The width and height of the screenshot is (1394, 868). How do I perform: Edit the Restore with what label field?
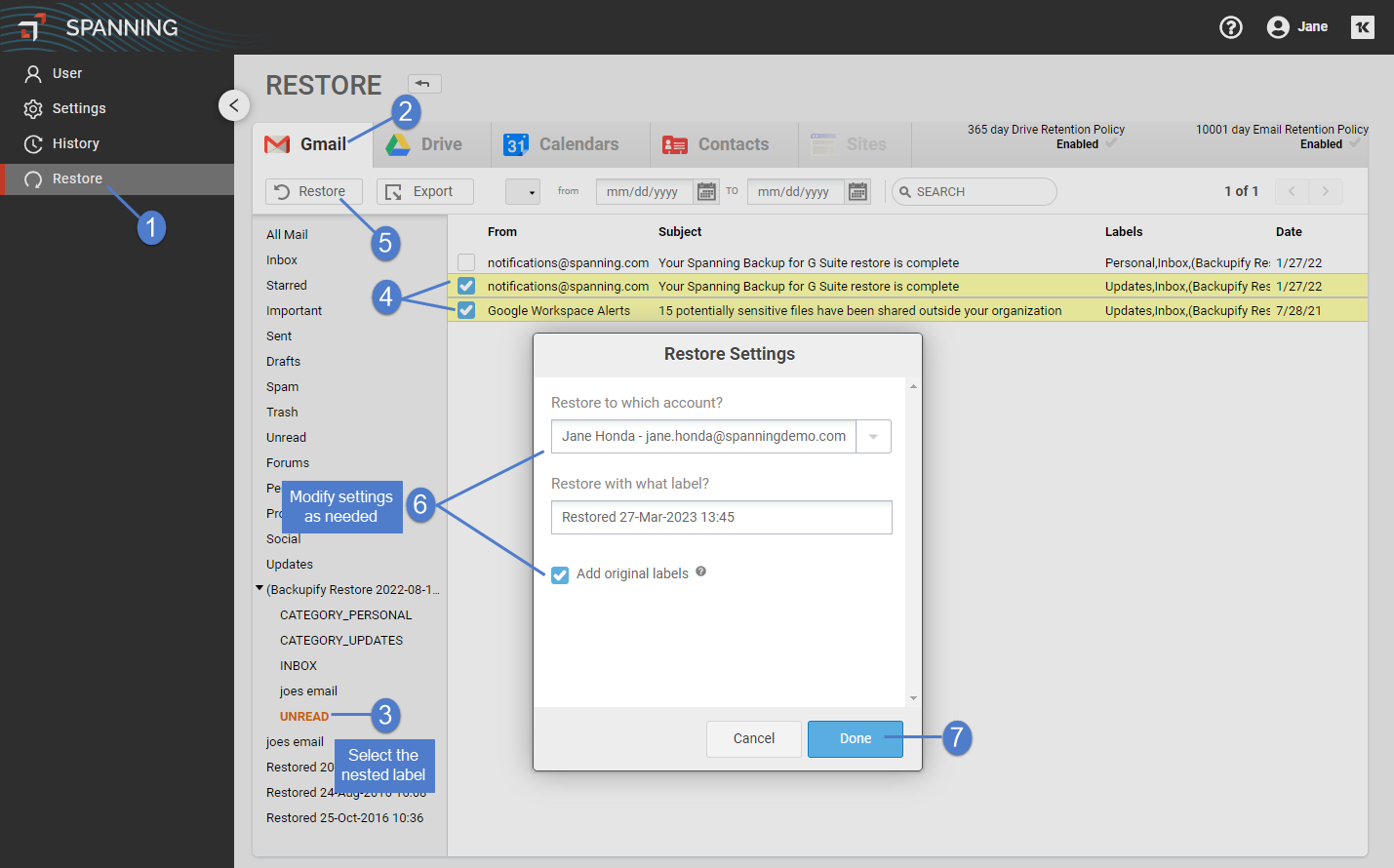pos(722,517)
